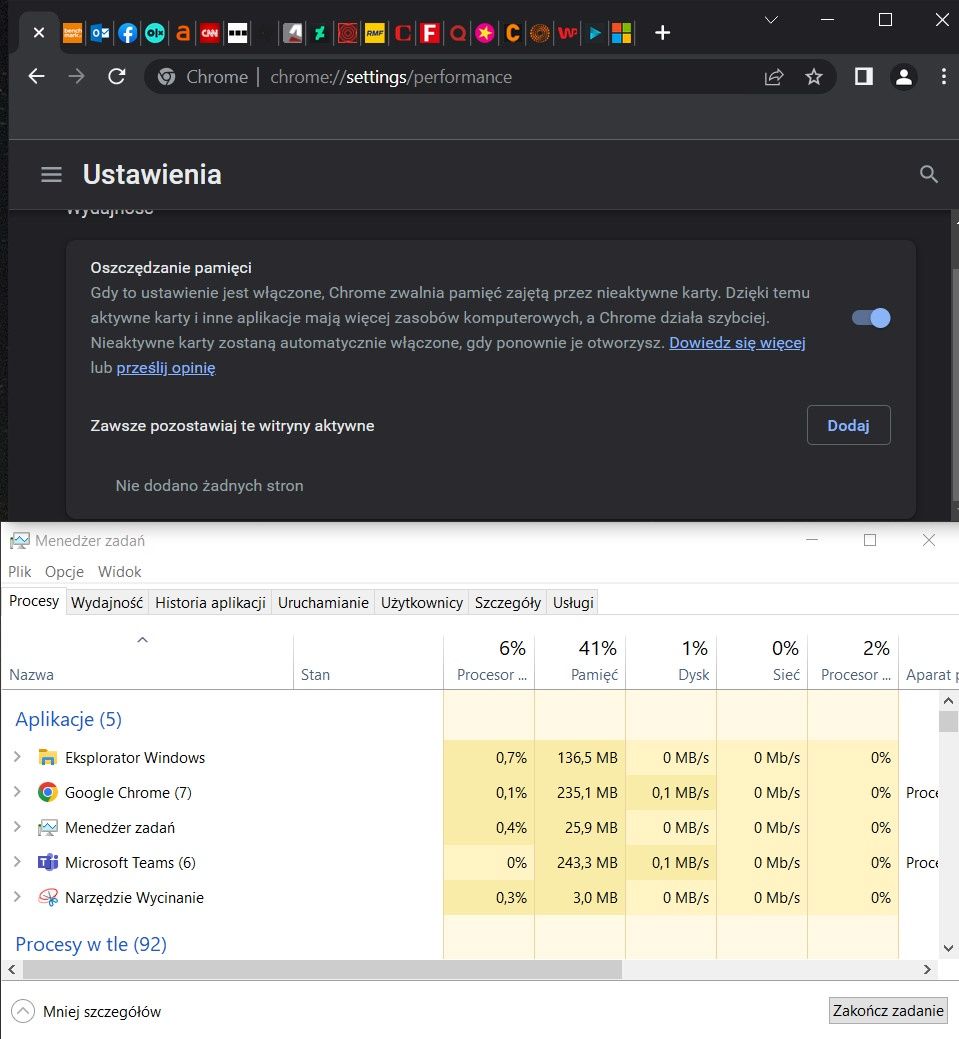Viewport: 959px width, 1039px height.
Task: Select the Procesy tab
Action: 34,601
